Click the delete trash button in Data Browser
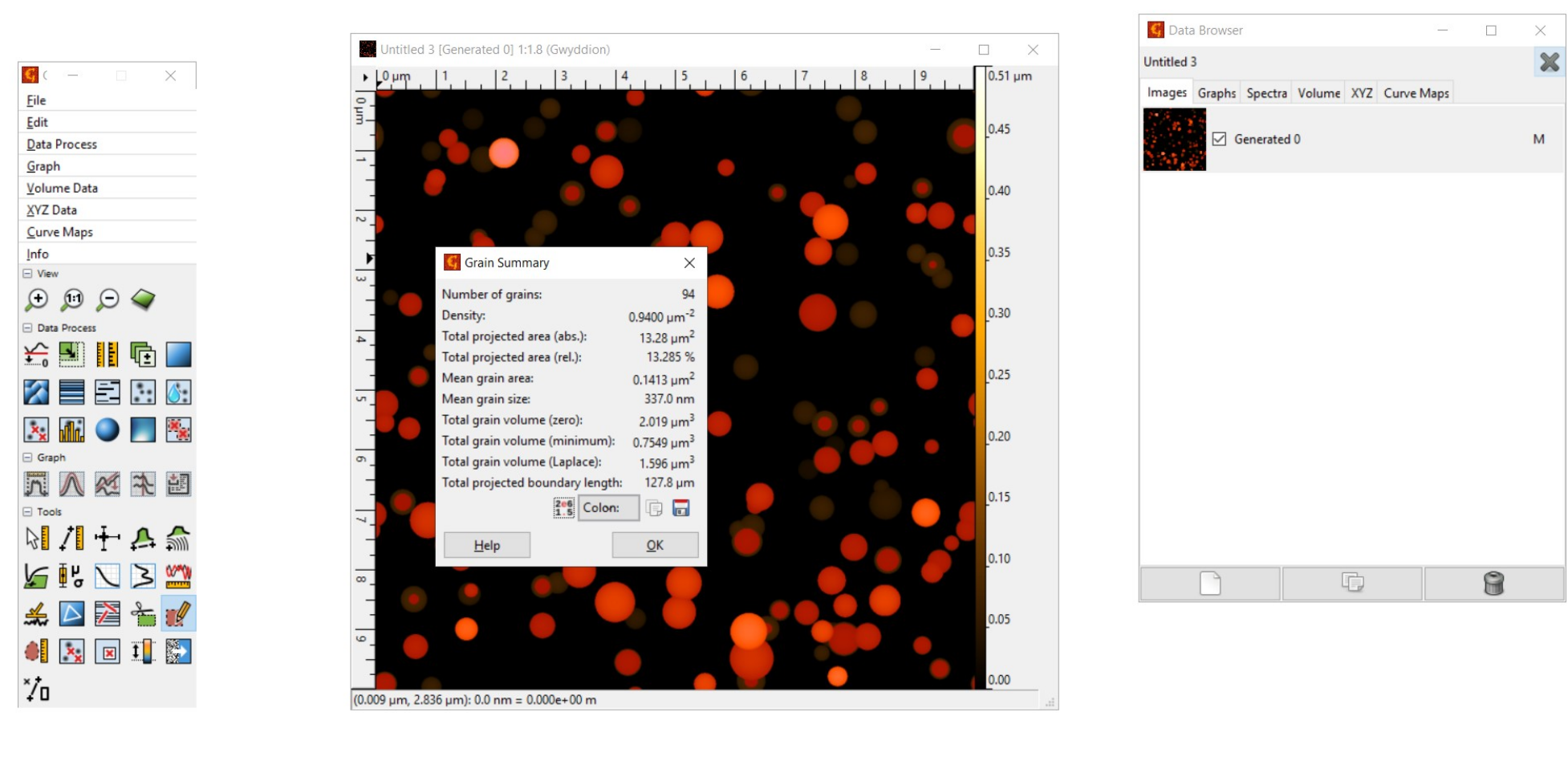The width and height of the screenshot is (1568, 761). point(1493,583)
